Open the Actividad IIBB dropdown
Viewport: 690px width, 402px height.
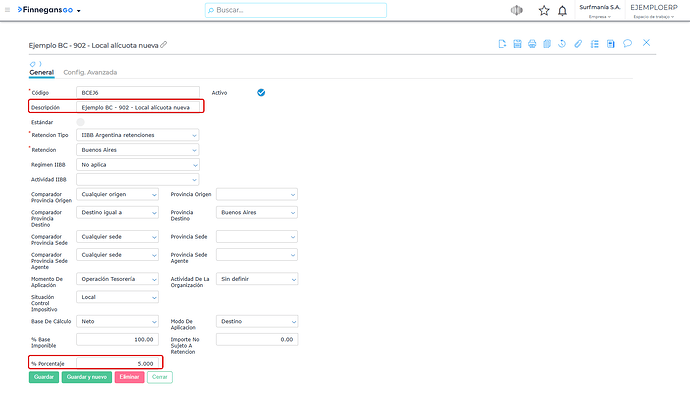coord(137,179)
